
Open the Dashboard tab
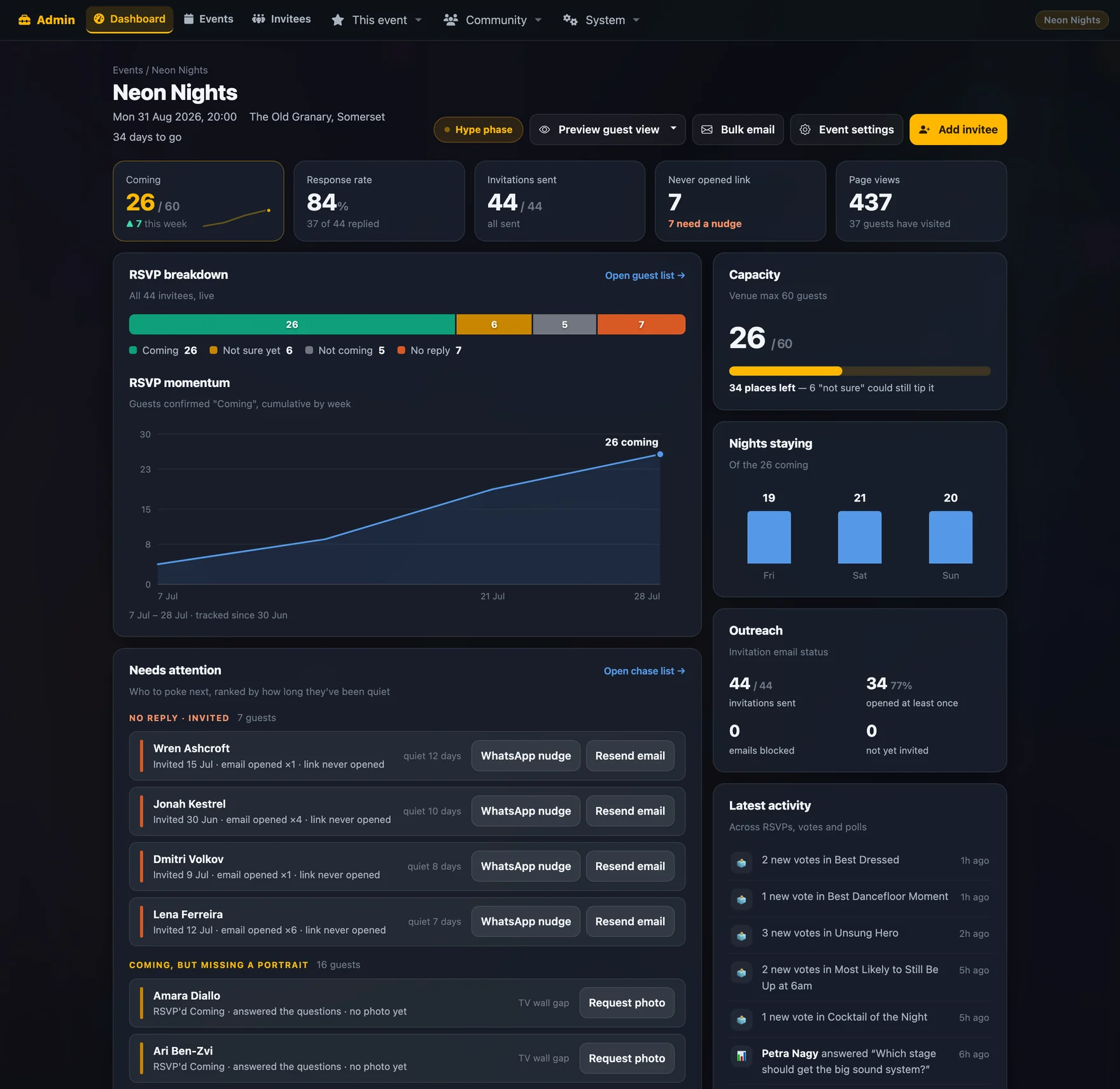pyautogui.click(x=130, y=19)
